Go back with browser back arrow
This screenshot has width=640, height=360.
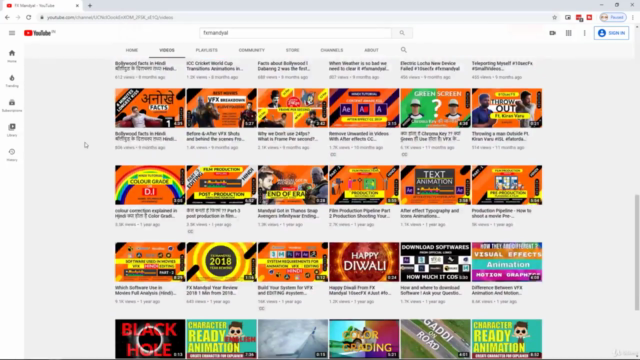click(x=7, y=17)
